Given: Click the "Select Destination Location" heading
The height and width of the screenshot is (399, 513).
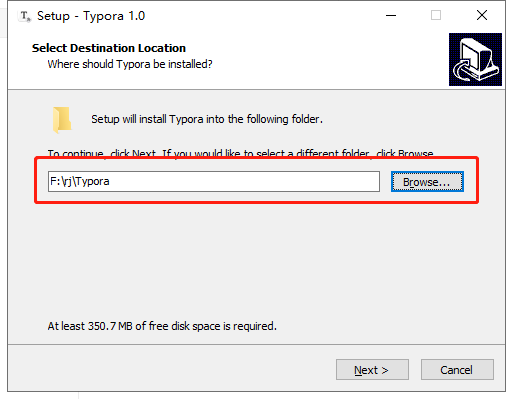Looking at the screenshot, I should click(109, 48).
